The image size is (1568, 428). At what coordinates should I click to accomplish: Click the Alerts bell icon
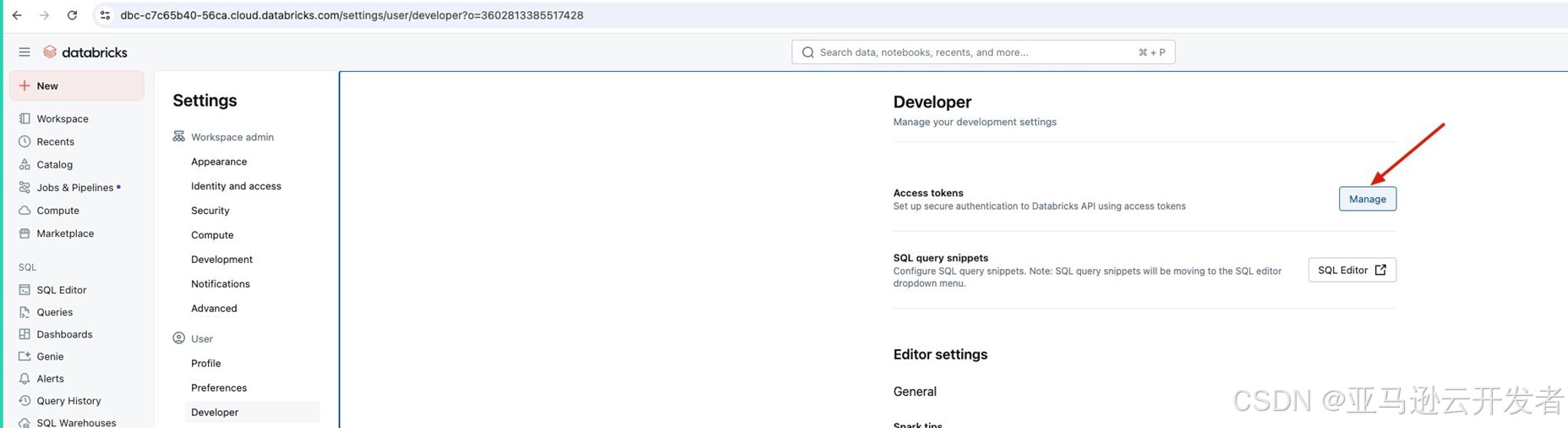25,379
